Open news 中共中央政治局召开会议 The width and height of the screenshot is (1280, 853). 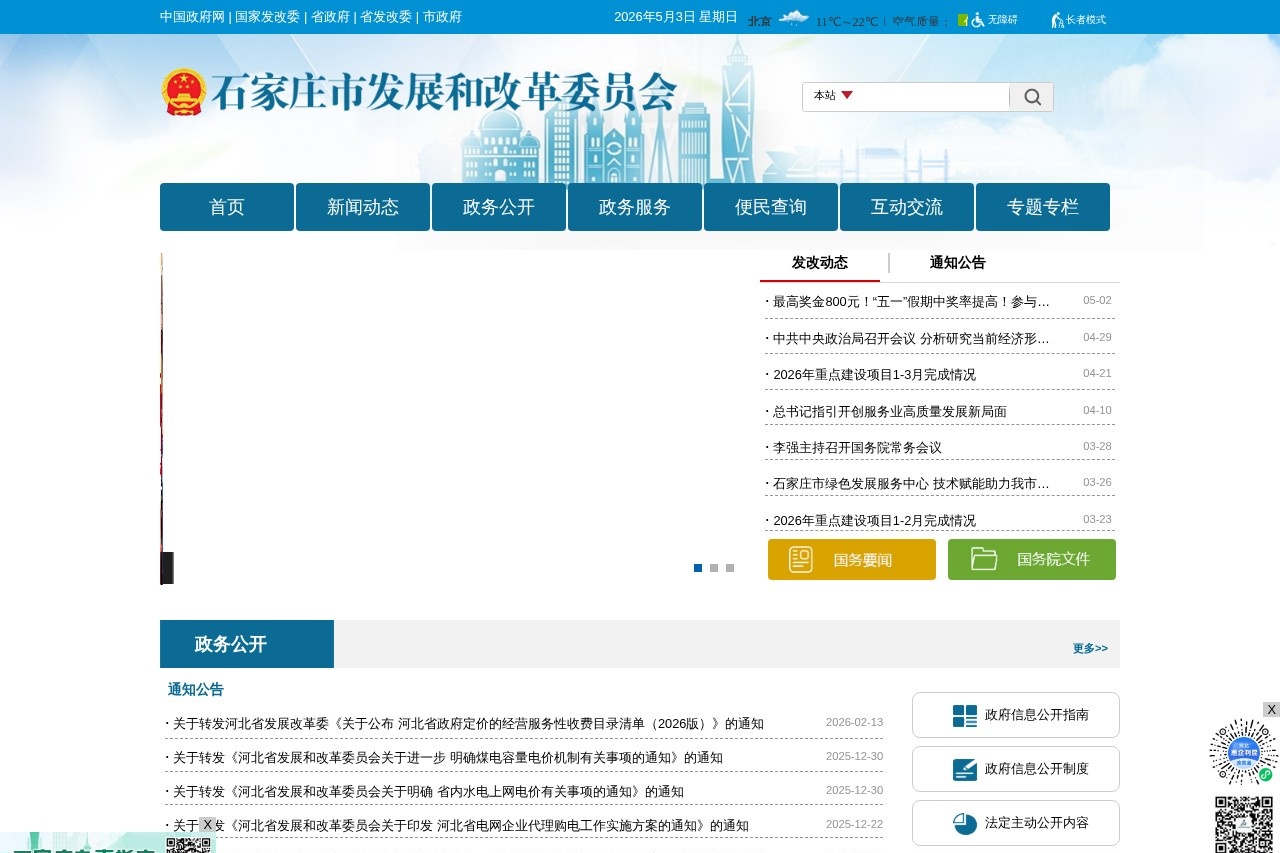coord(911,338)
